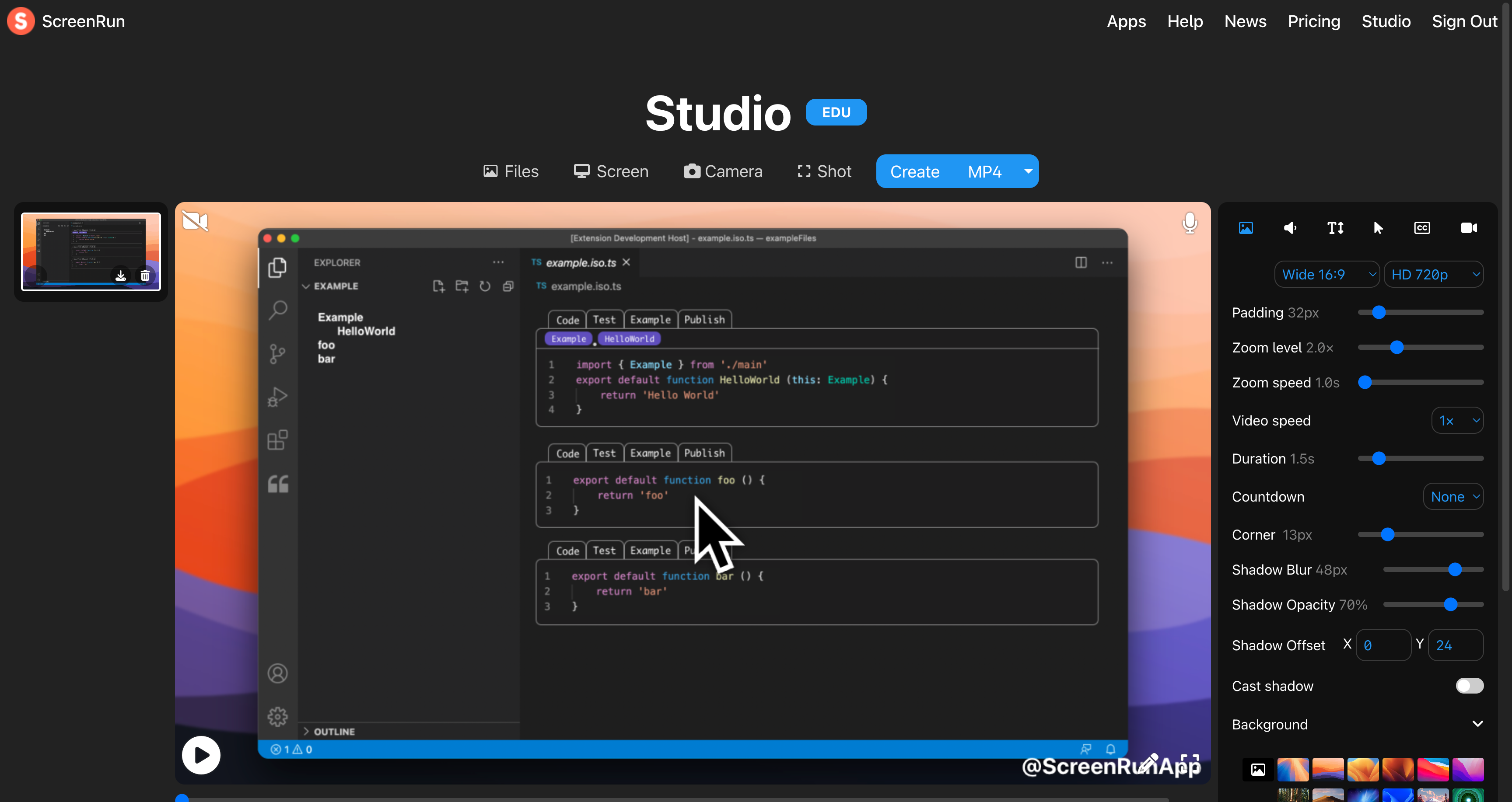
Task: Click the page's vertical scrollbar
Action: click(x=1507, y=296)
